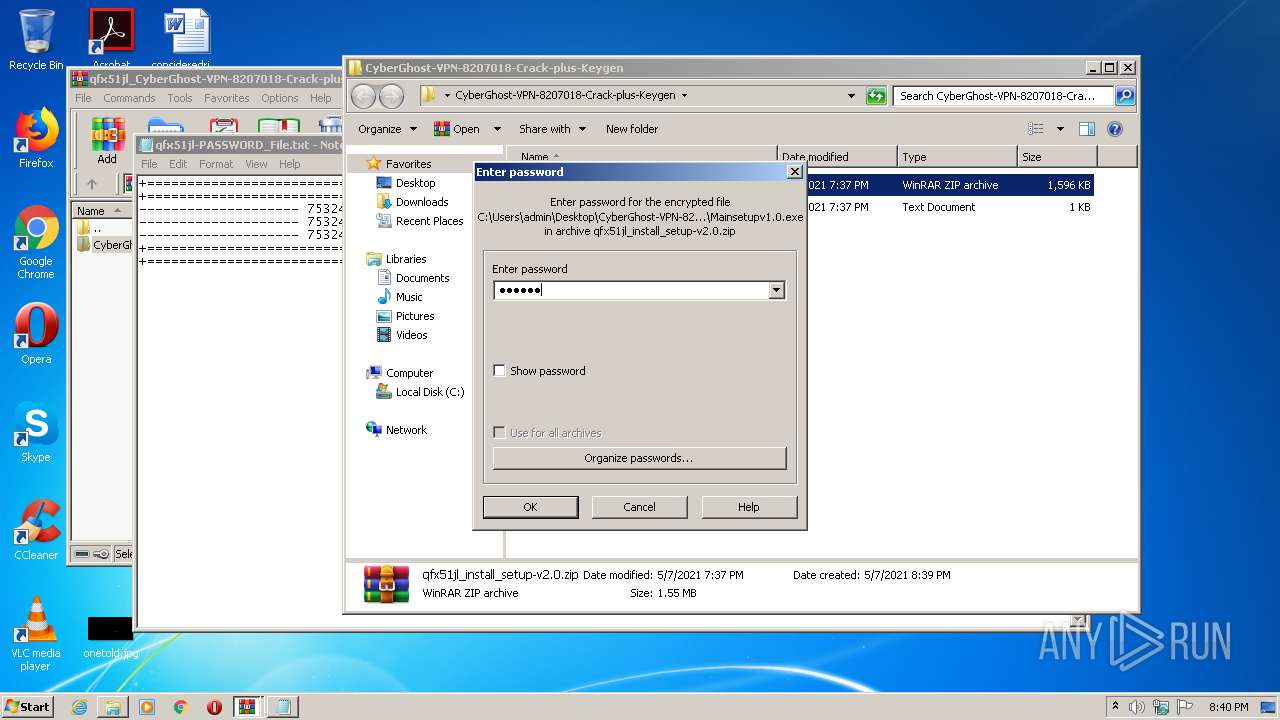1280x720 pixels.
Task: Open the Recycle Bin desktop icon
Action: point(36,38)
